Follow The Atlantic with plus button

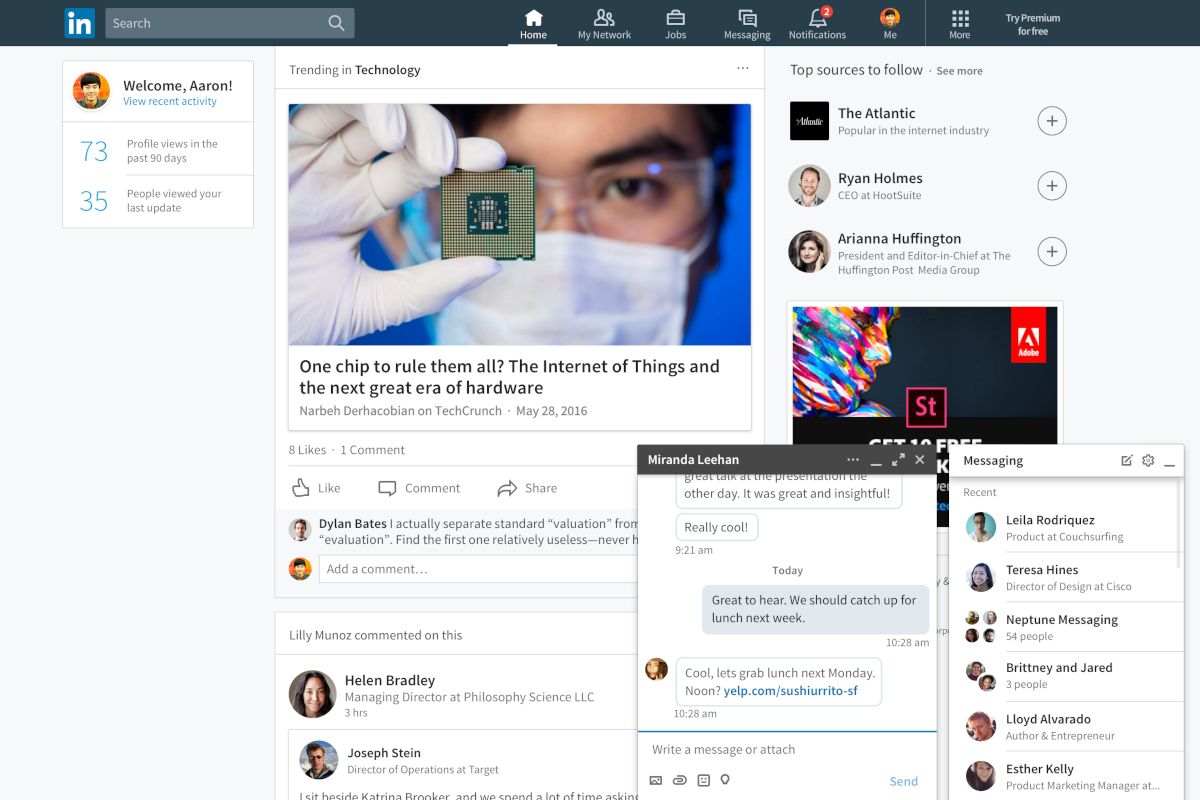point(1051,122)
